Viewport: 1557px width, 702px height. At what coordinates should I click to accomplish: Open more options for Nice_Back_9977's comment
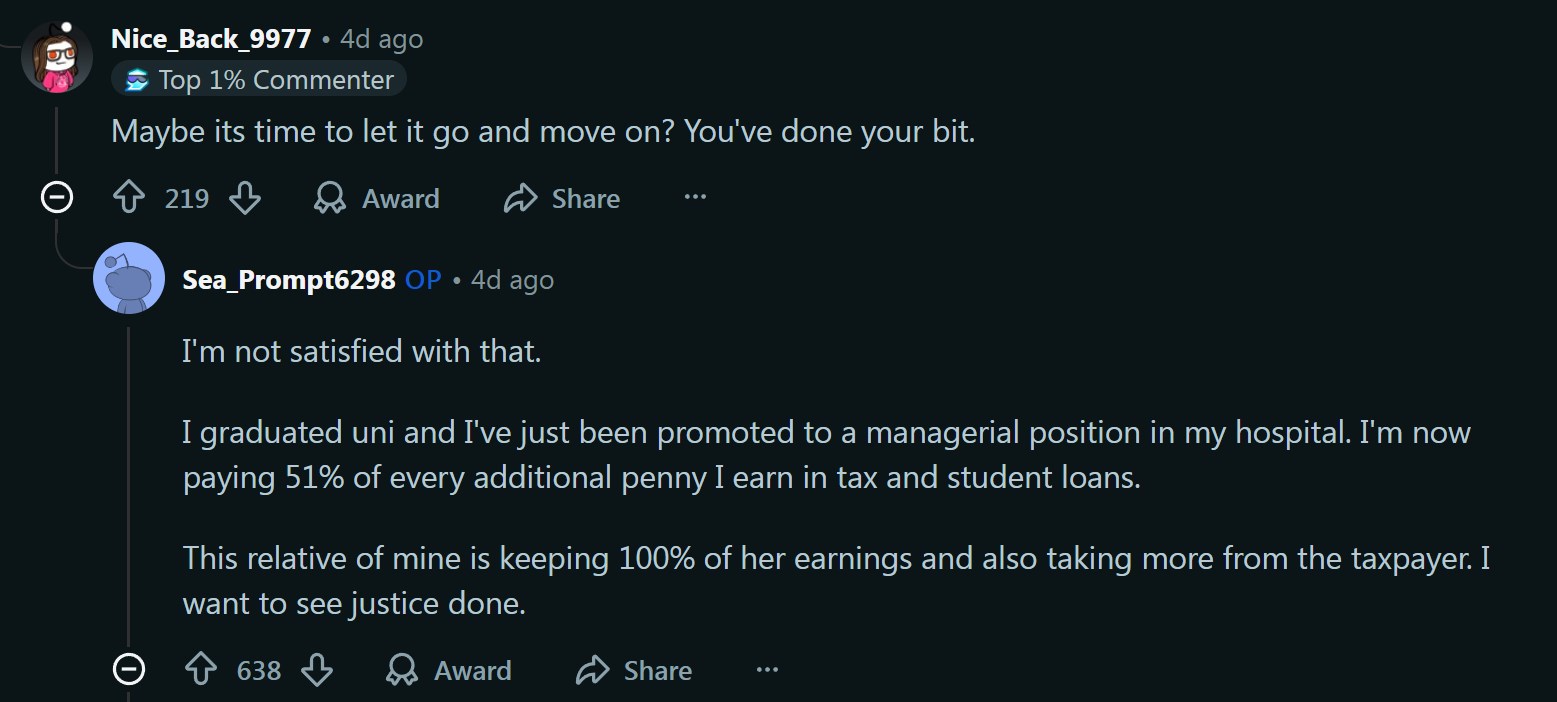click(695, 198)
